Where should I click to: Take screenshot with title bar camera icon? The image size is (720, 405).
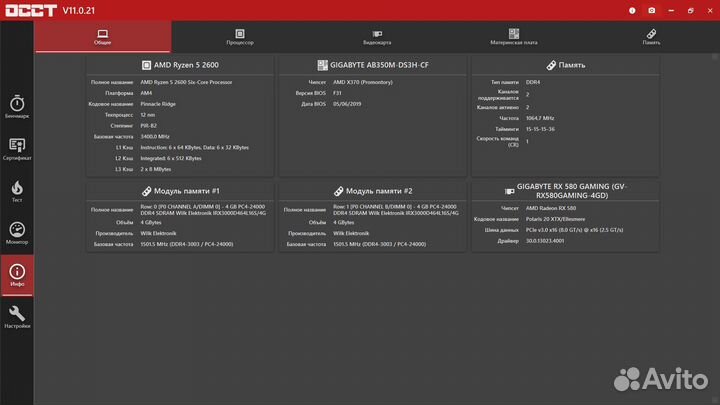point(652,10)
